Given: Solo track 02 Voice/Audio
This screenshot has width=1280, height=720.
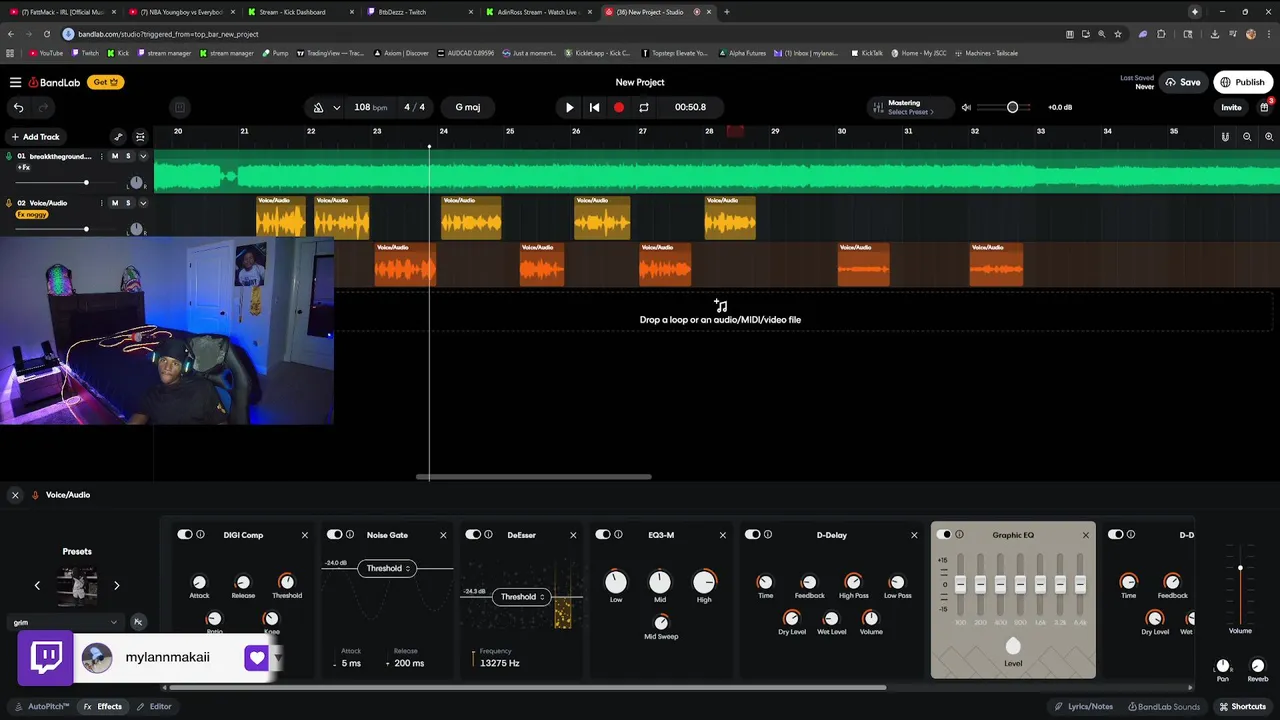Looking at the screenshot, I should click(128, 203).
